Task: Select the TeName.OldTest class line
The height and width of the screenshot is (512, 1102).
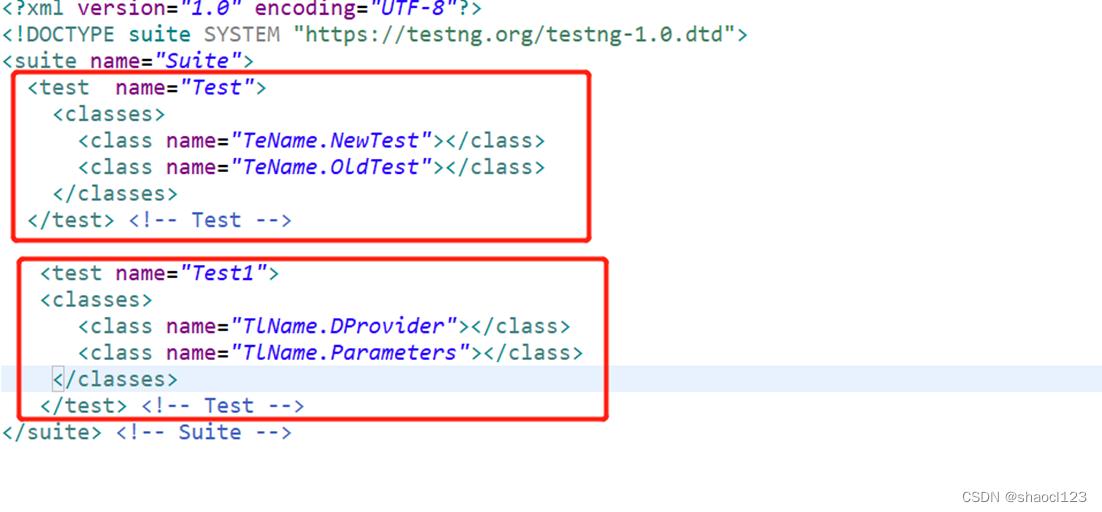Action: 311,167
